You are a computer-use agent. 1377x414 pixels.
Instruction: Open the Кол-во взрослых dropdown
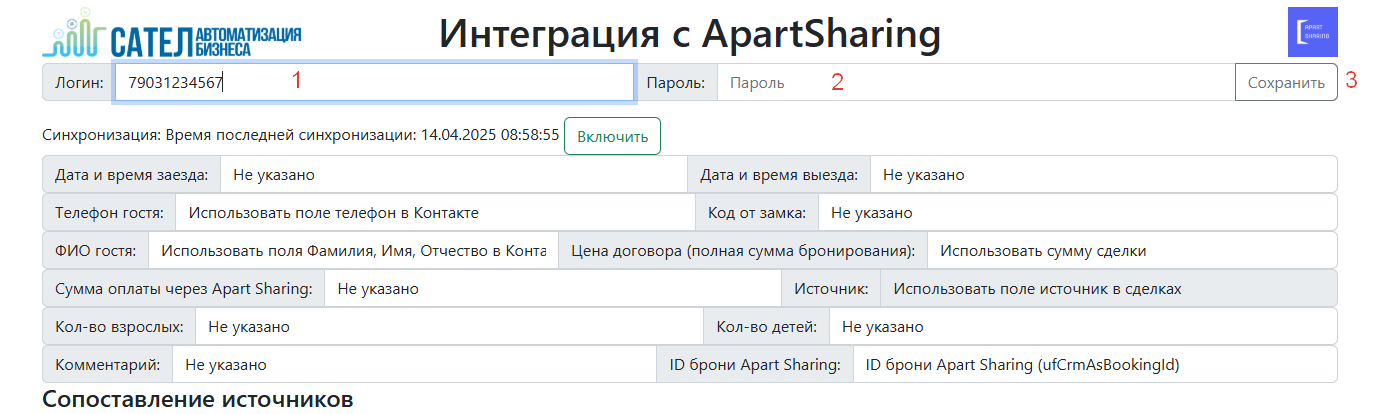point(449,327)
